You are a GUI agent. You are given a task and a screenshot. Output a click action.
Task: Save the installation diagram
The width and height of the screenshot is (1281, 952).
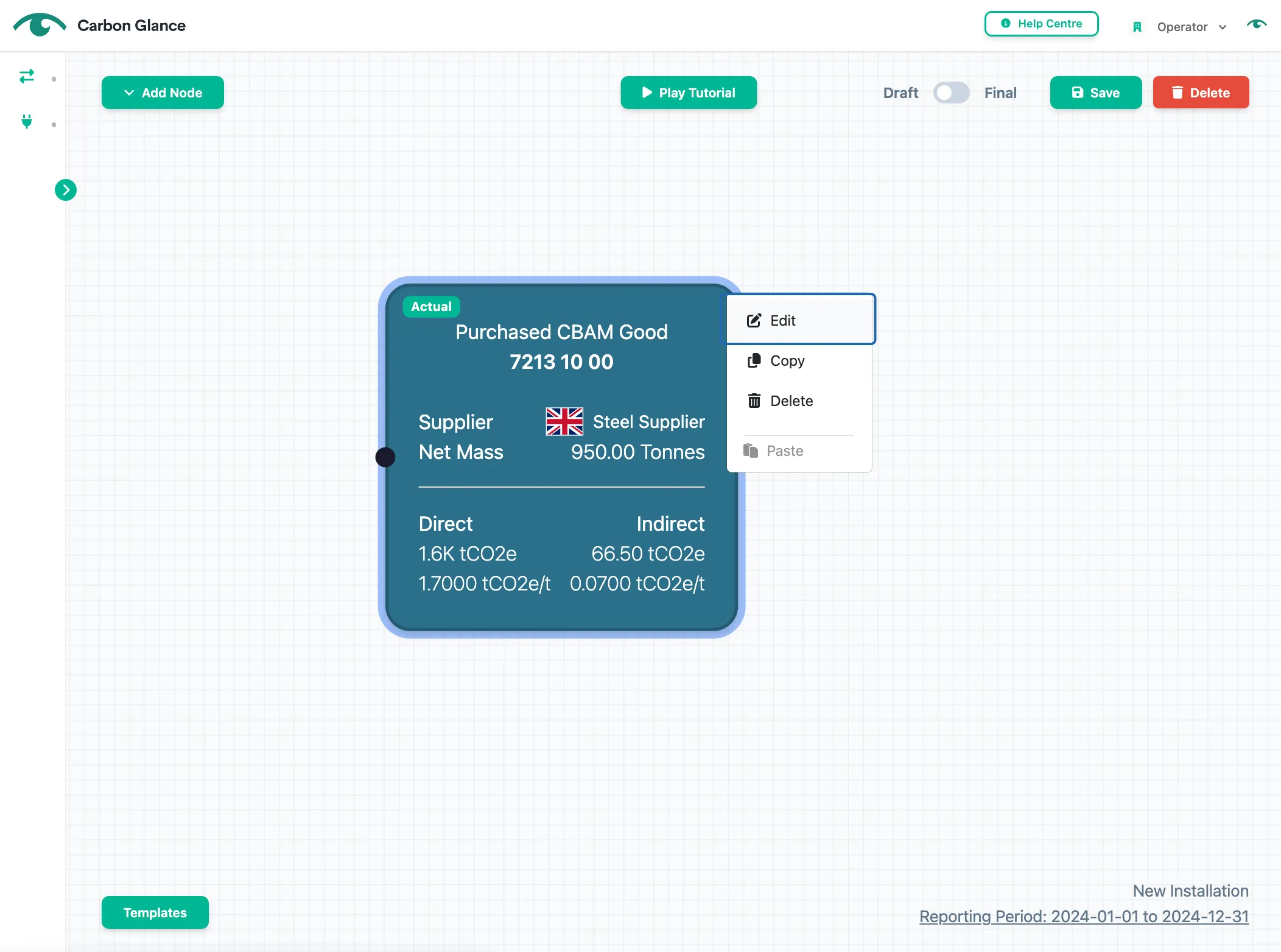pyautogui.click(x=1095, y=93)
